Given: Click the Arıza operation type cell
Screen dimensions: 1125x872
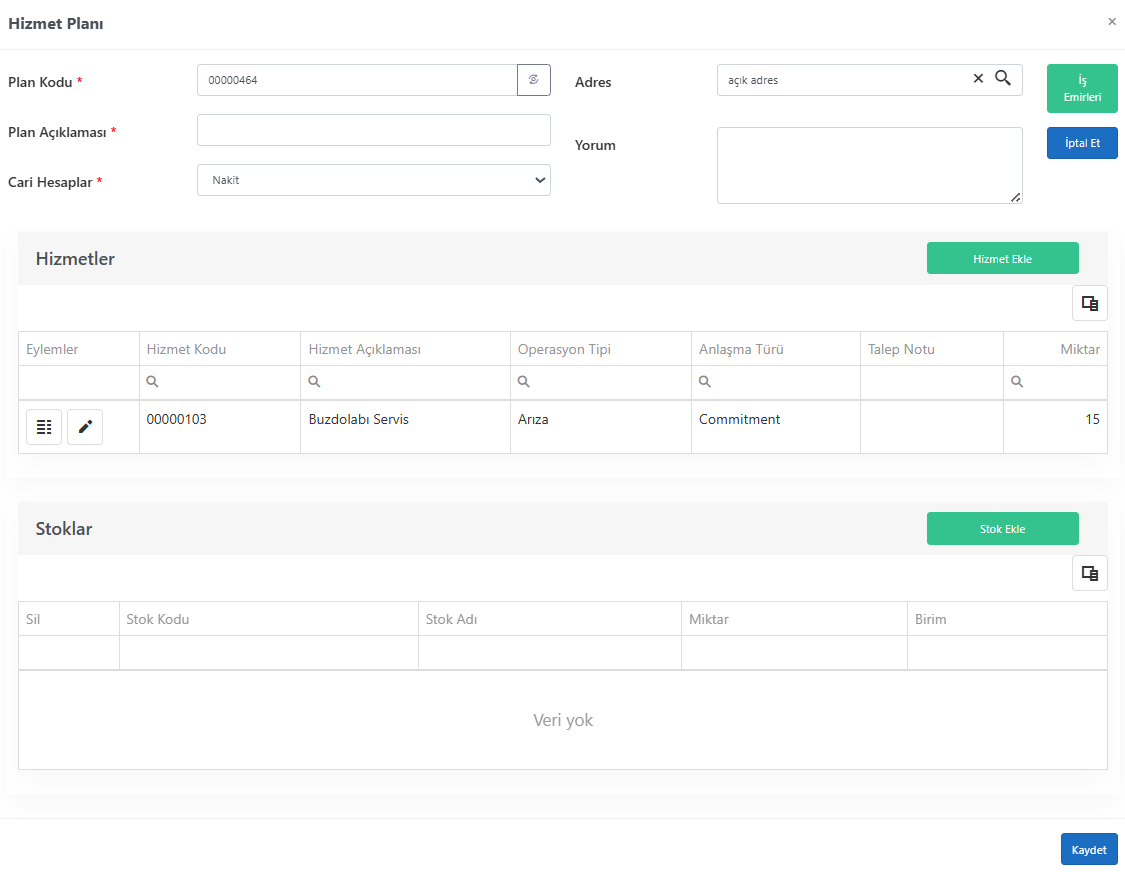Looking at the screenshot, I should (x=601, y=427).
